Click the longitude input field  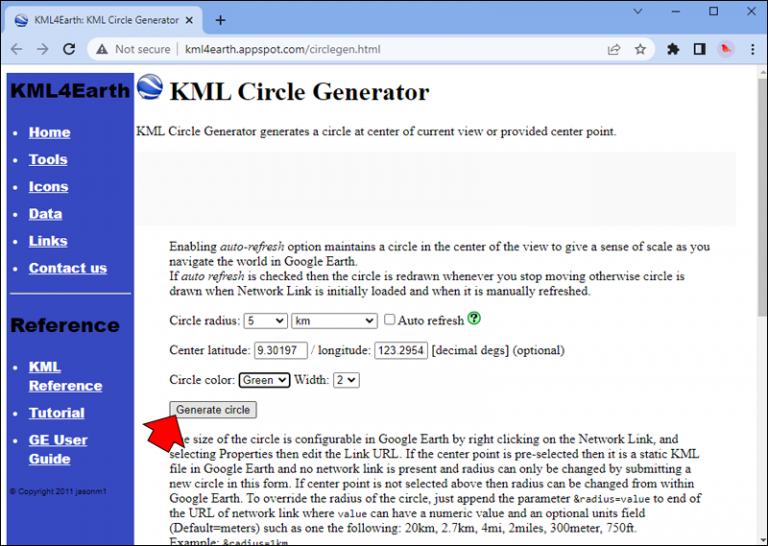pyautogui.click(x=401, y=351)
